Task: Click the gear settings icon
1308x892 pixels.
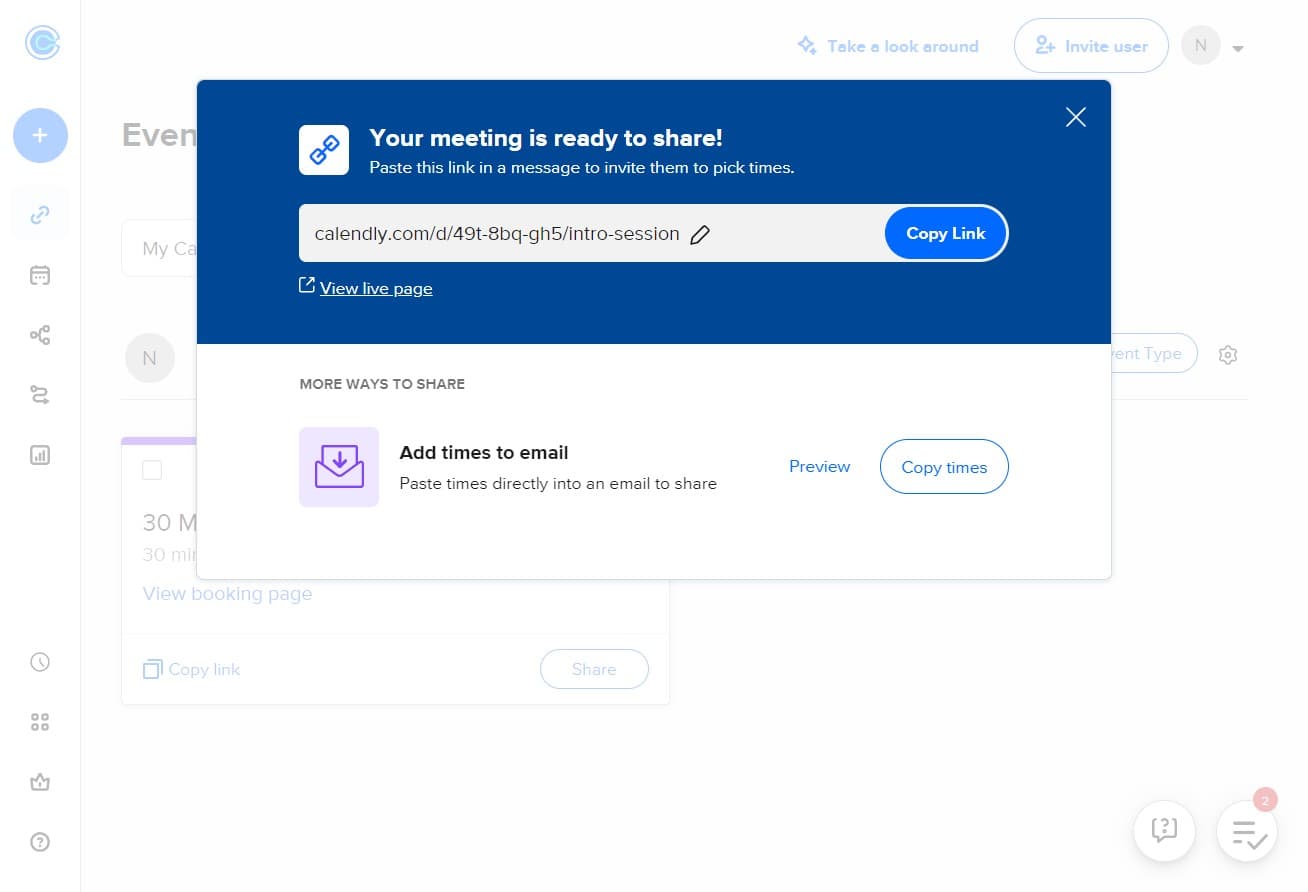Action: tap(1228, 355)
